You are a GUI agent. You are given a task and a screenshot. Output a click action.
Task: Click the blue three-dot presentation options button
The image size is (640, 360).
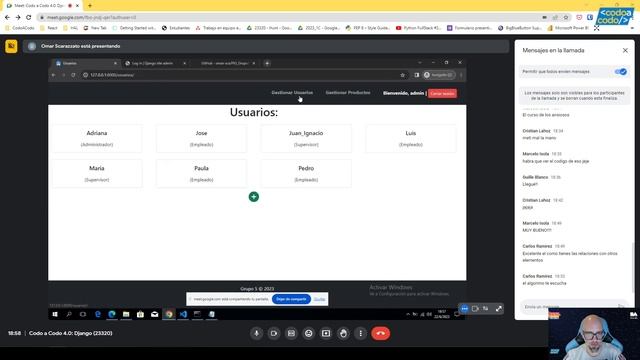click(464, 309)
